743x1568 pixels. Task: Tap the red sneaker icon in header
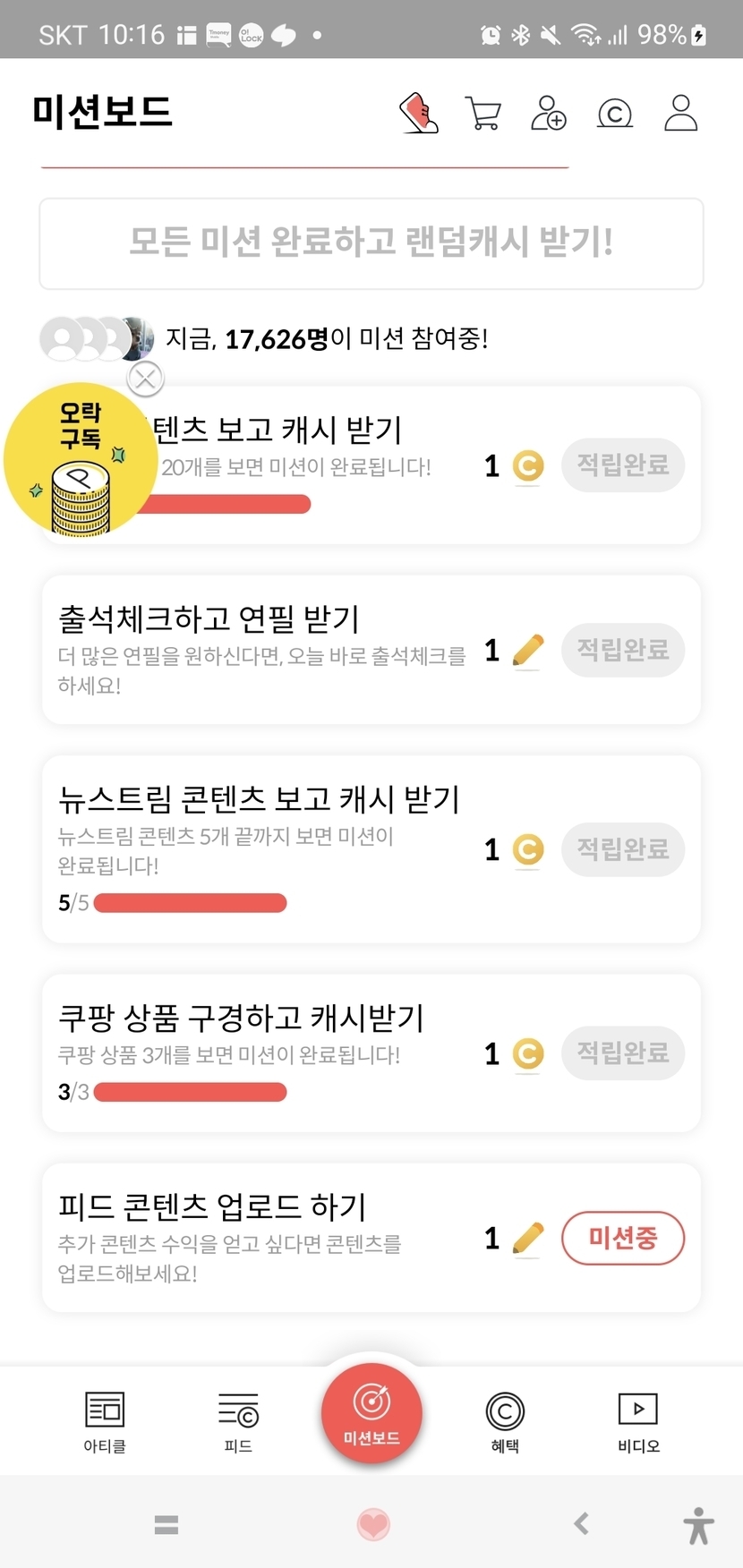click(x=418, y=114)
